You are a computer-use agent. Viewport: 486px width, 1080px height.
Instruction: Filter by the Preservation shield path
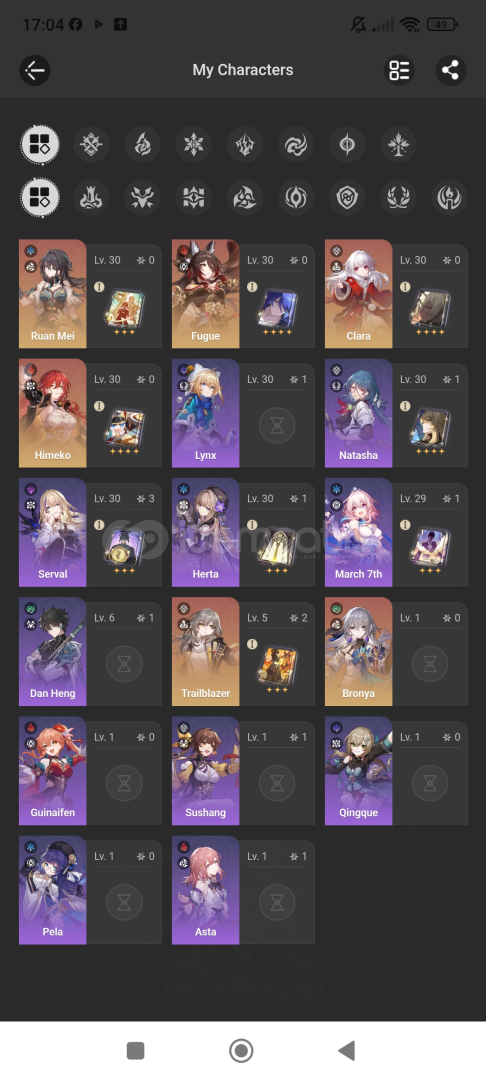(x=347, y=198)
